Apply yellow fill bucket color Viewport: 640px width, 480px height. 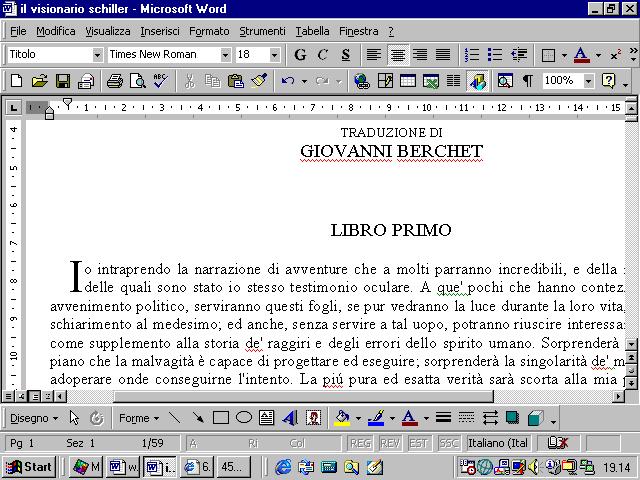pyautogui.click(x=343, y=418)
